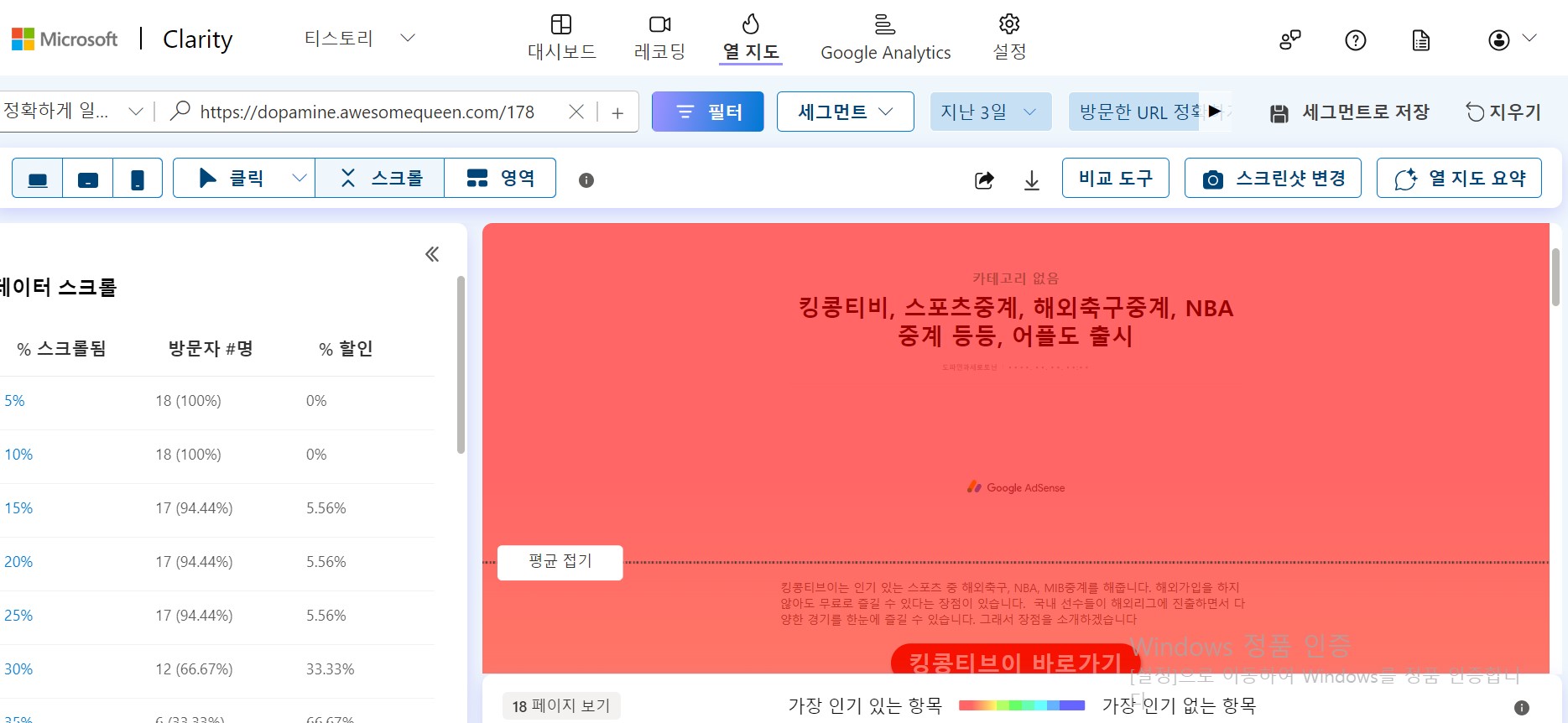The width and height of the screenshot is (1568, 723).
Task: Open the Google Analytics tab
Action: click(885, 38)
